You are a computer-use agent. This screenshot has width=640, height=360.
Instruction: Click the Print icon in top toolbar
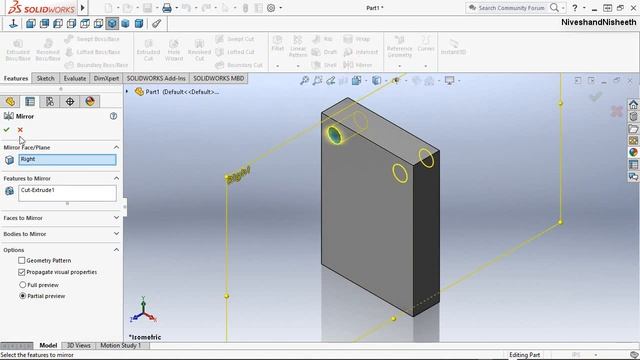click(x=167, y=8)
